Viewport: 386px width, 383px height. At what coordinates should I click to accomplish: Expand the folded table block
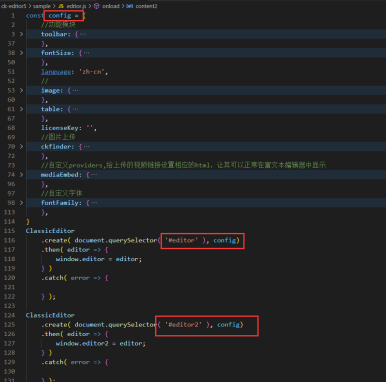pos(21,109)
